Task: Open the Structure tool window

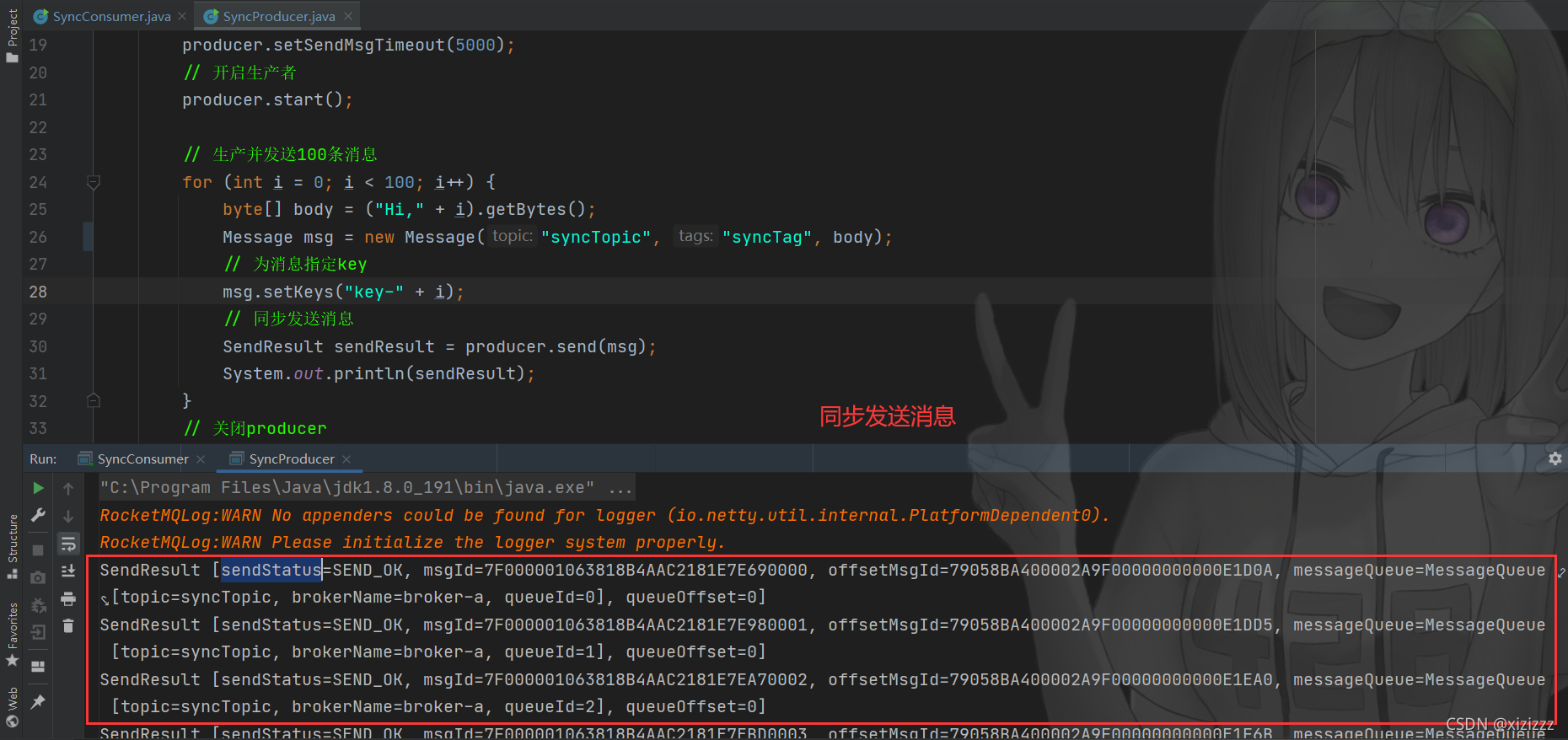Action: click(x=12, y=546)
